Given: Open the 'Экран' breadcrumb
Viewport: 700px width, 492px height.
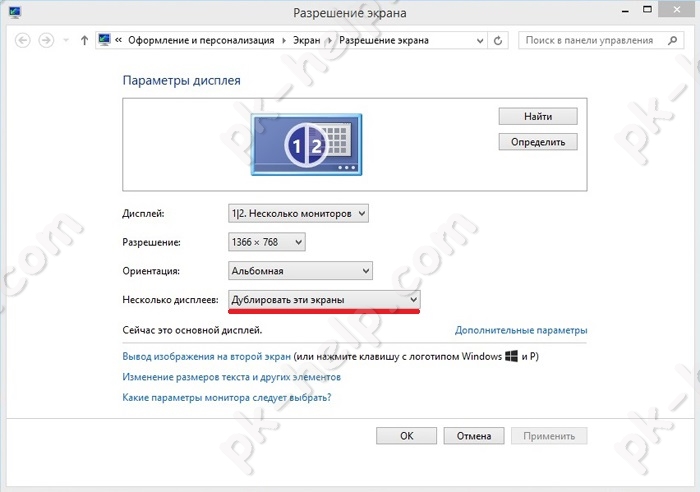Looking at the screenshot, I should (307, 41).
